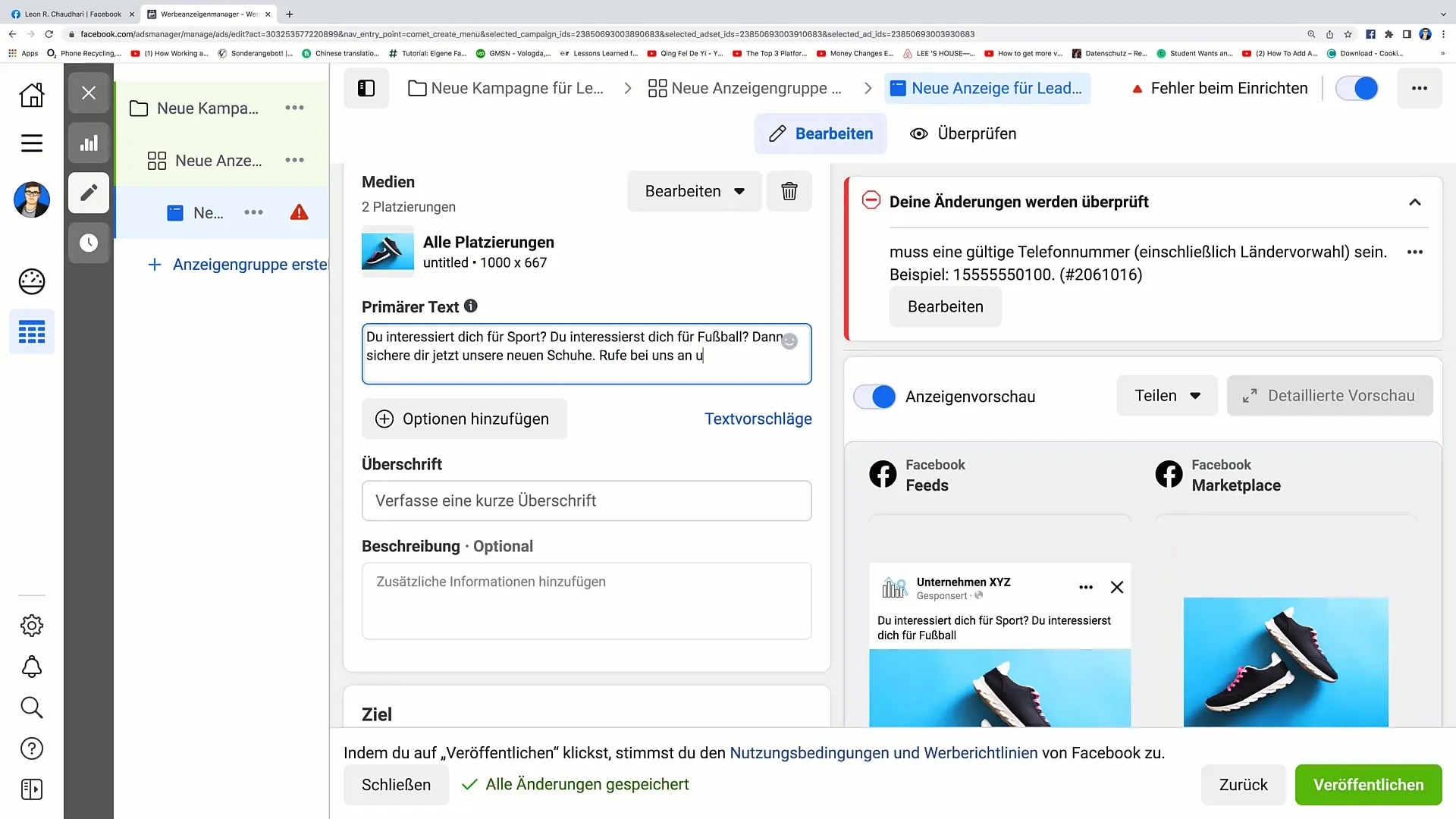
Task: Open the ellipsis next to the phone number error
Action: pos(1415,252)
